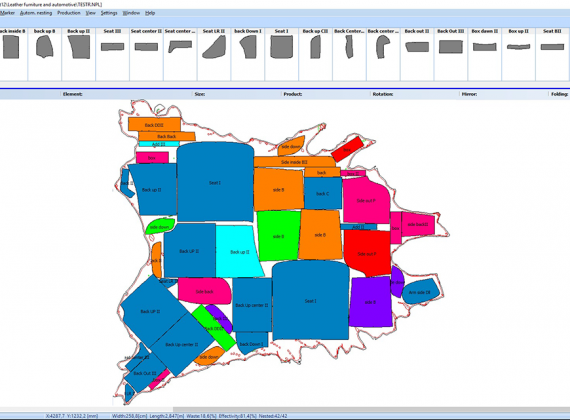Click the Length:2.847[m] status entry
The image size is (570, 420).
click(166, 416)
